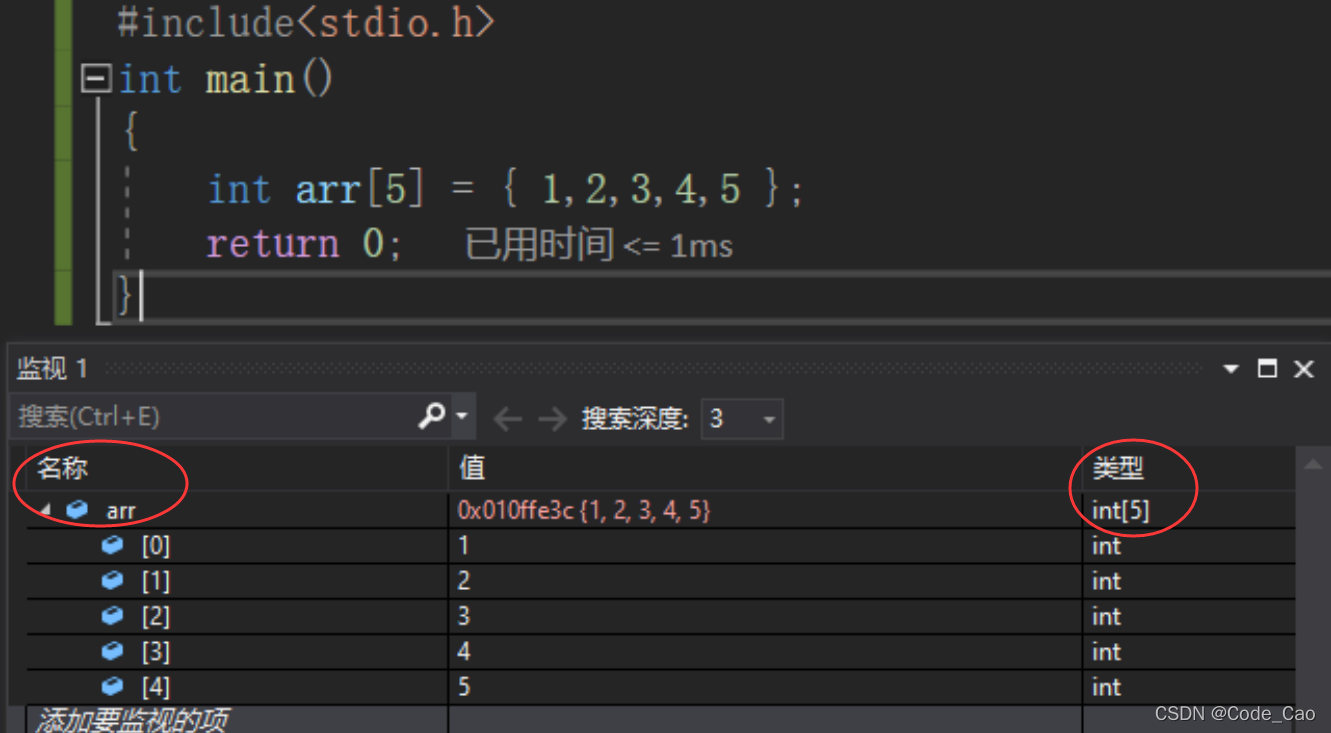The height and width of the screenshot is (733, 1331).
Task: Click the search magnifier icon in Watch panel
Action: pyautogui.click(x=431, y=416)
